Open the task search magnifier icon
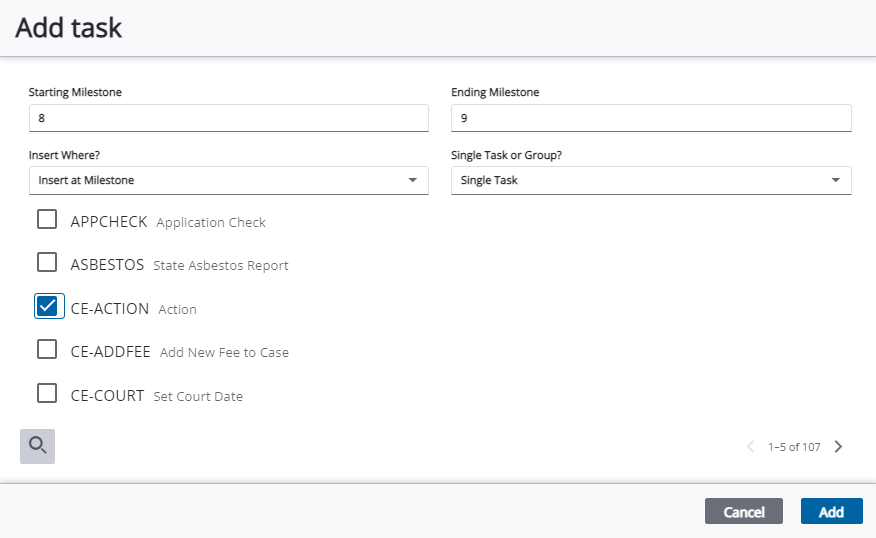Image resolution: width=876 pixels, height=538 pixels. click(x=37, y=446)
